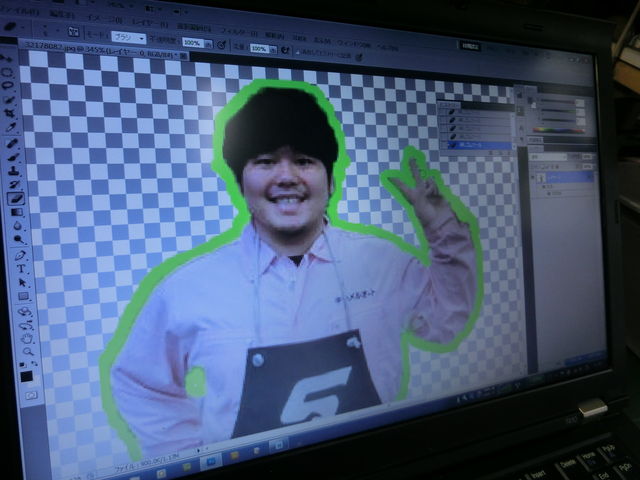Adjust the red slider in Color panel
640x480 pixels.
tap(557, 100)
